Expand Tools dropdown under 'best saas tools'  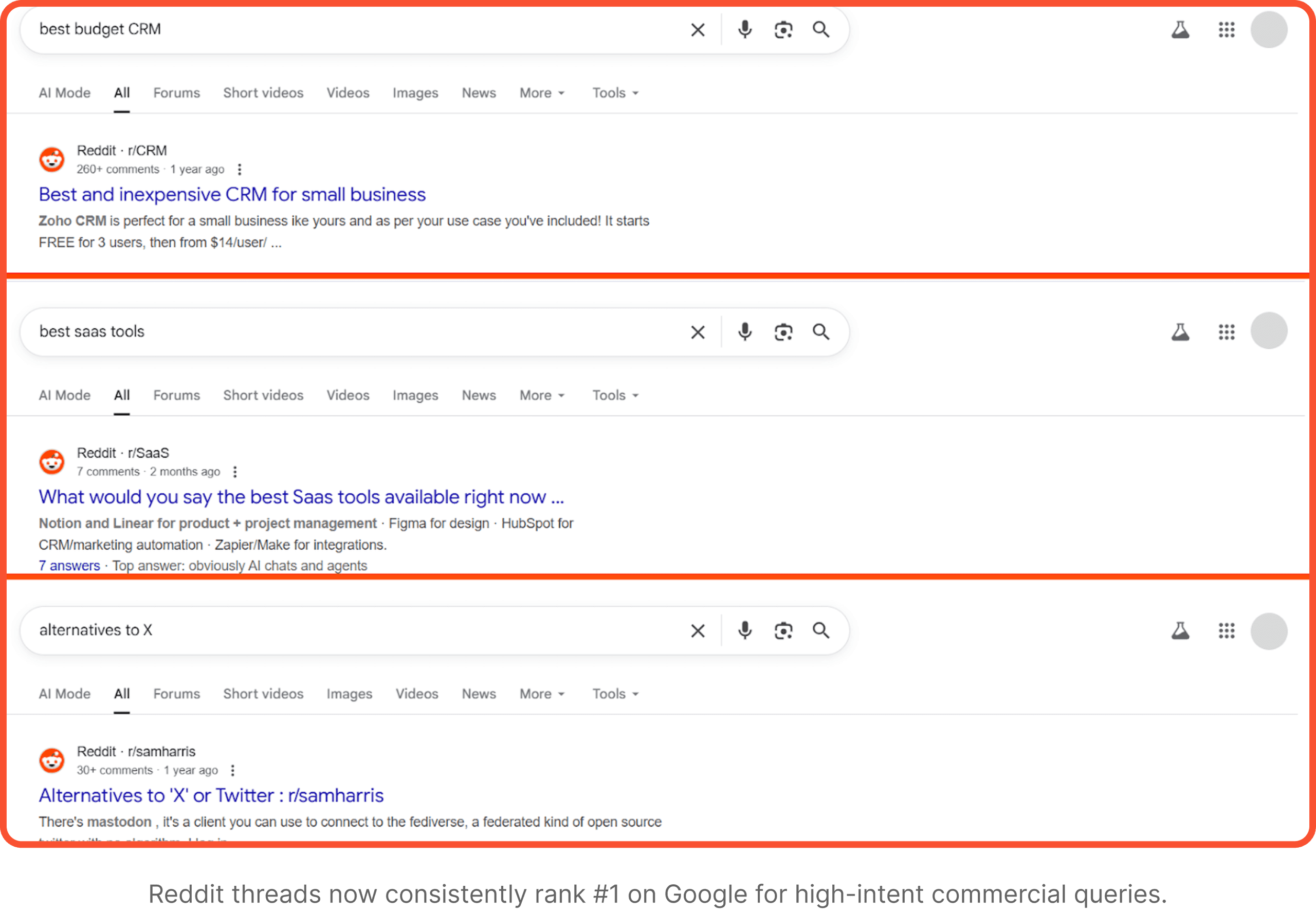(615, 395)
